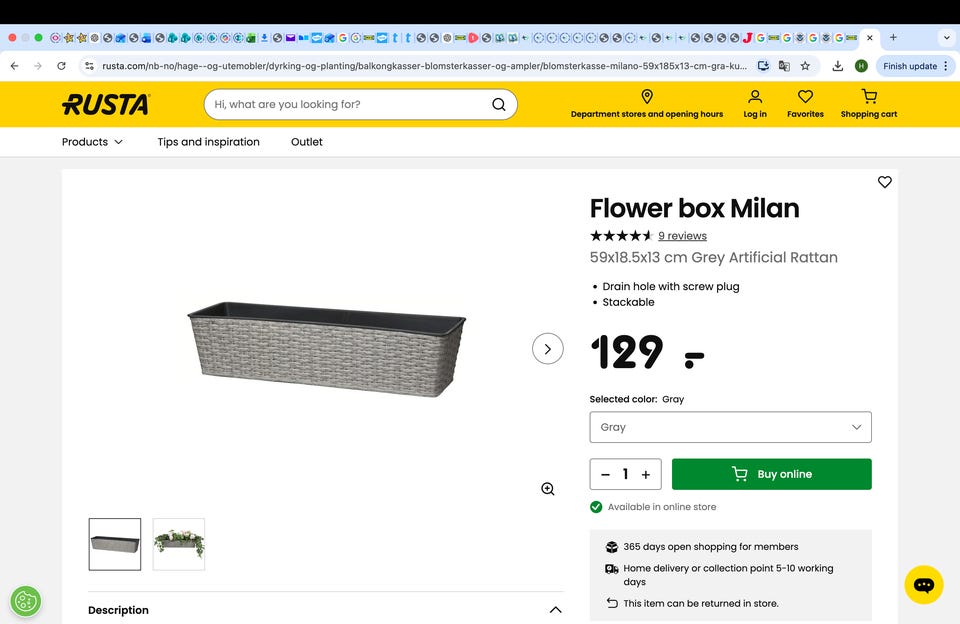
Task: Bookmark this page with star icon
Action: [805, 66]
